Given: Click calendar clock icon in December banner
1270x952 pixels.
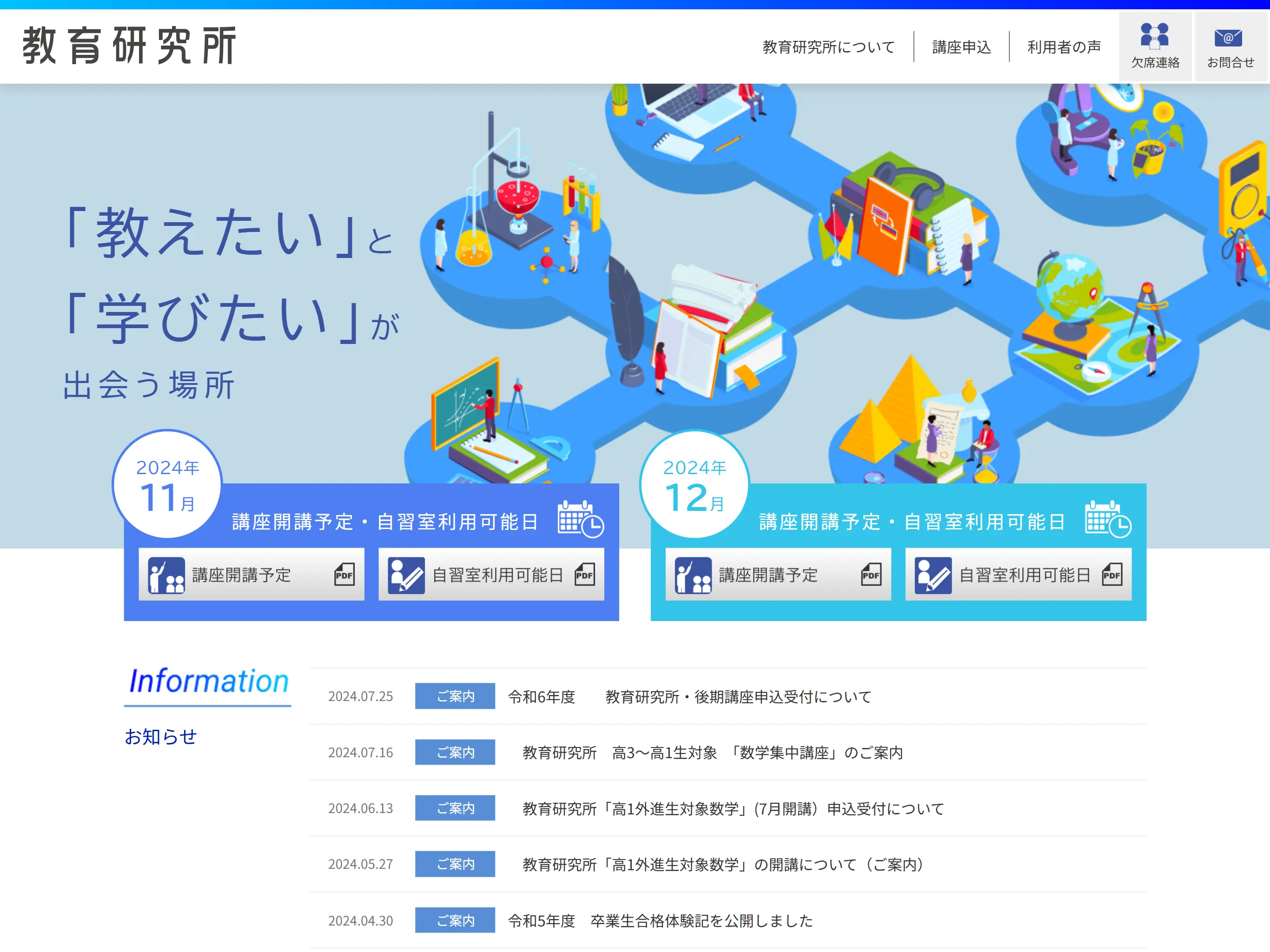Looking at the screenshot, I should (1107, 519).
